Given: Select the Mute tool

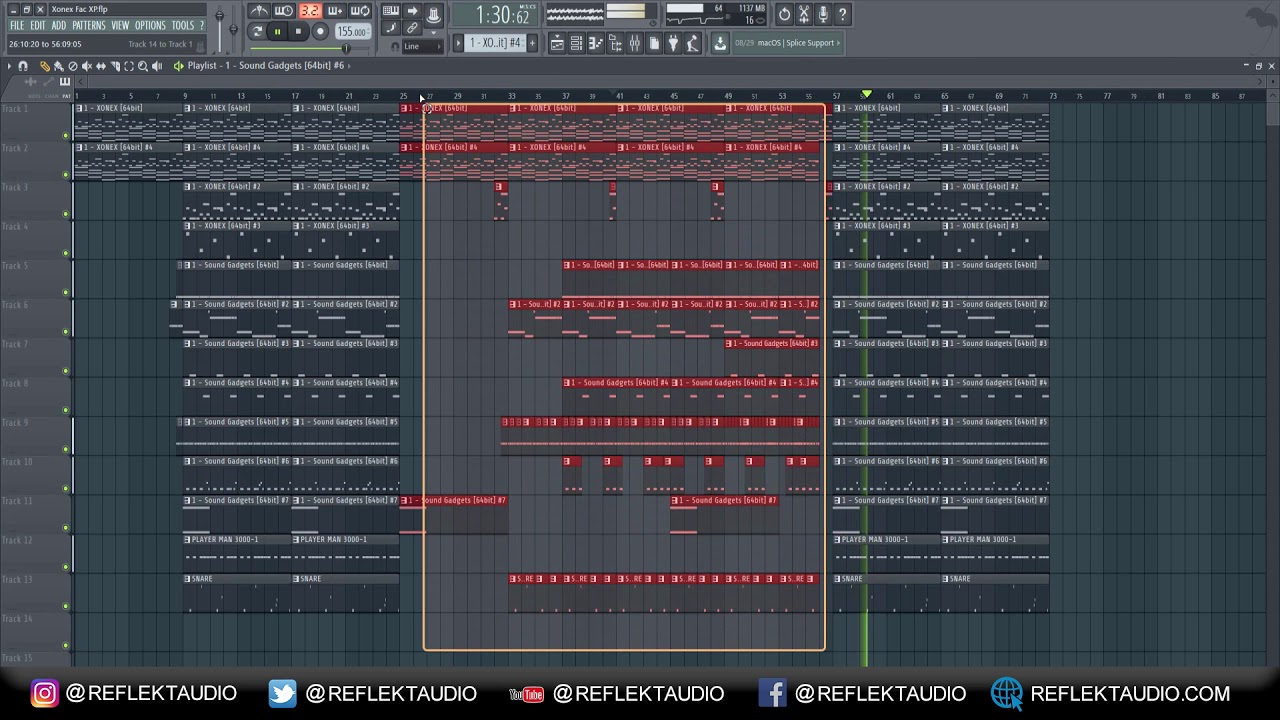Looking at the screenshot, I should click(x=86, y=66).
